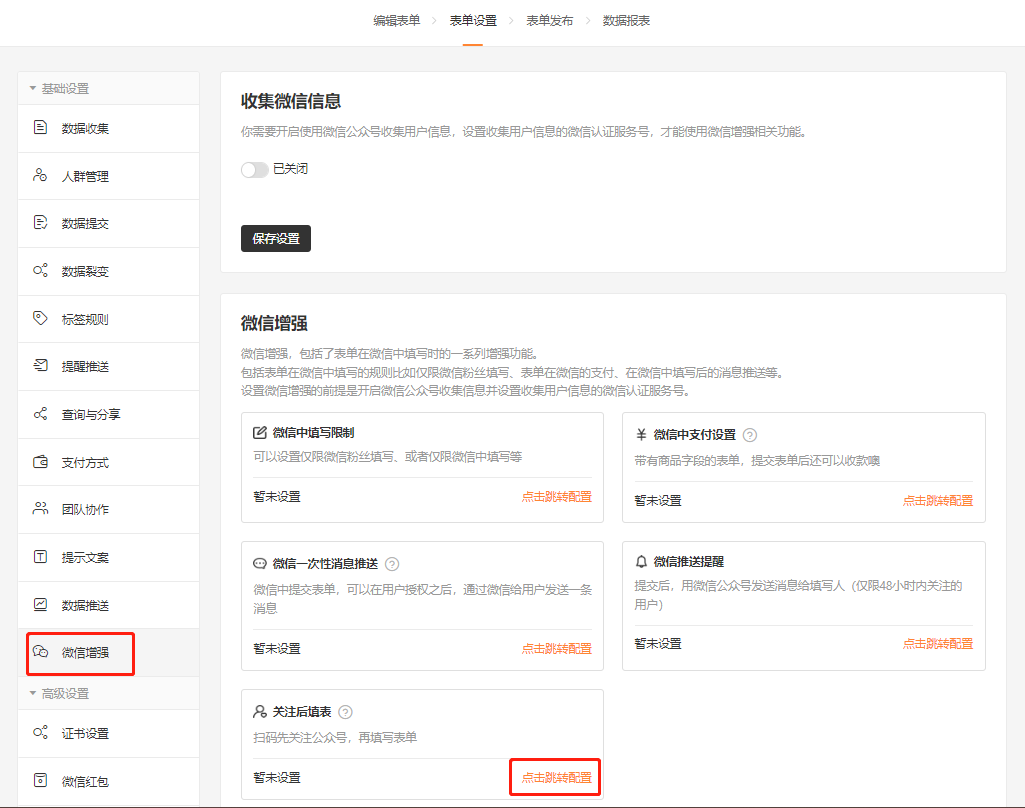
Task: Click 点击跳转配置 for 微信中填写限制
Action: tap(556, 497)
